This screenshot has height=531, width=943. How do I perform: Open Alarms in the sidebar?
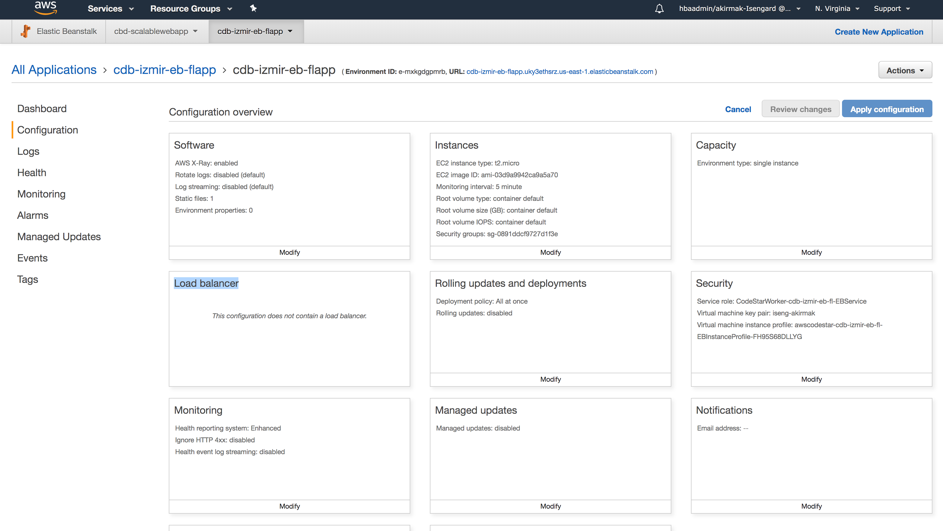pyautogui.click(x=32, y=215)
